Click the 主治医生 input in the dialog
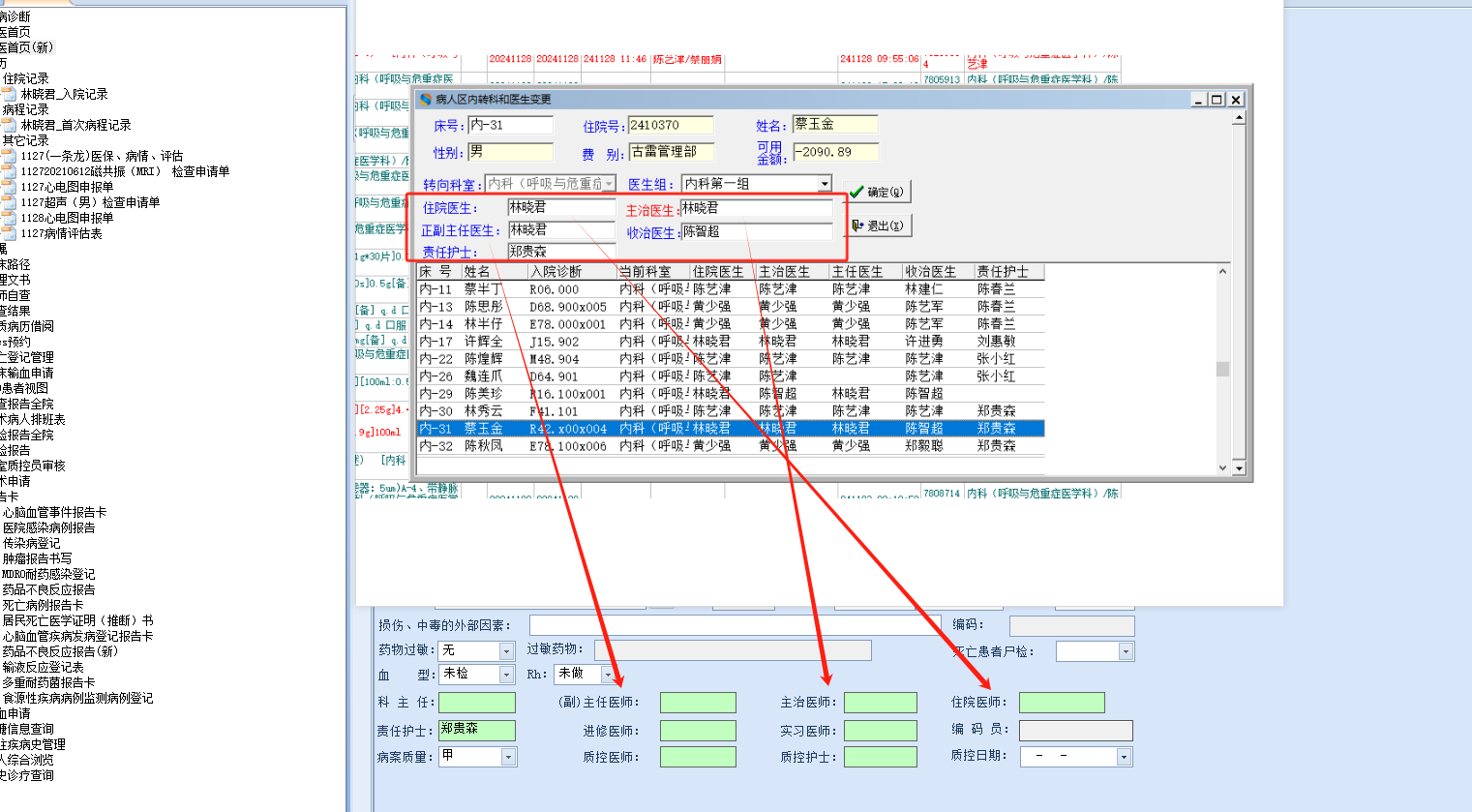Screen dimensions: 1472x812 [x=756, y=208]
